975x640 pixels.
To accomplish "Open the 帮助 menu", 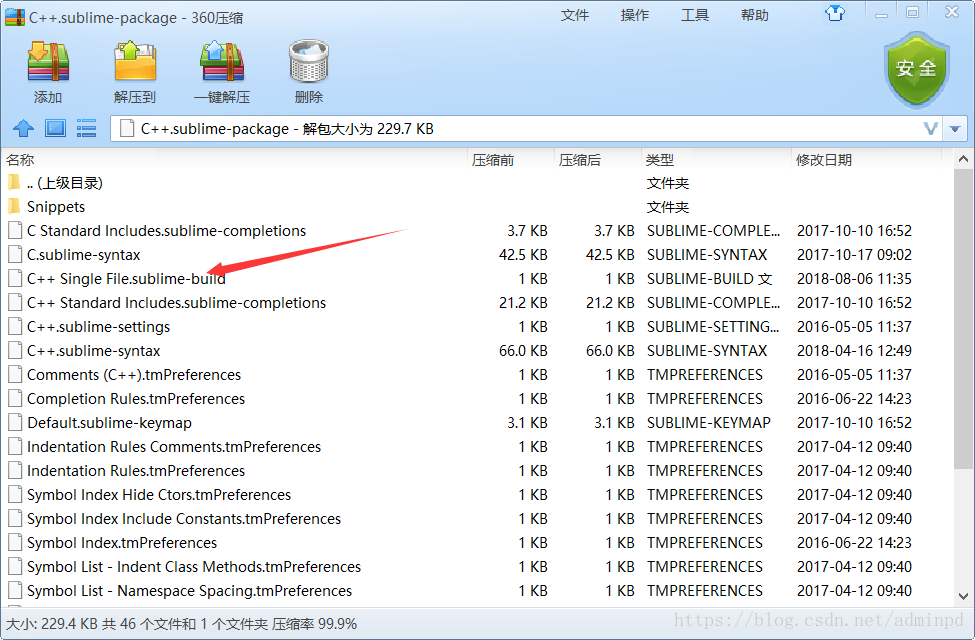I will (x=755, y=16).
